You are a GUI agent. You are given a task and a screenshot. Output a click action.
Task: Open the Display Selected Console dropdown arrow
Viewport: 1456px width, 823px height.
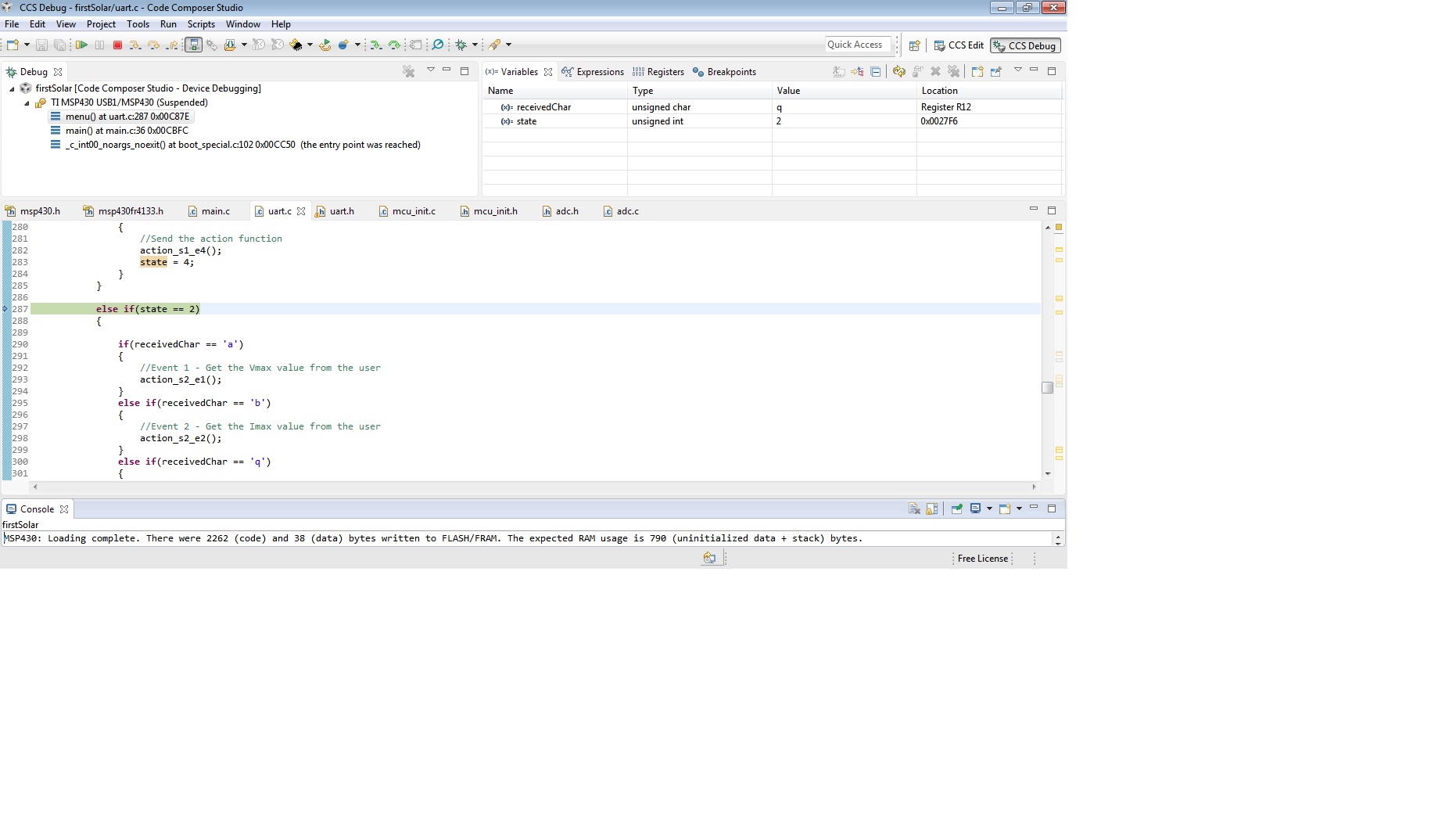(x=989, y=509)
